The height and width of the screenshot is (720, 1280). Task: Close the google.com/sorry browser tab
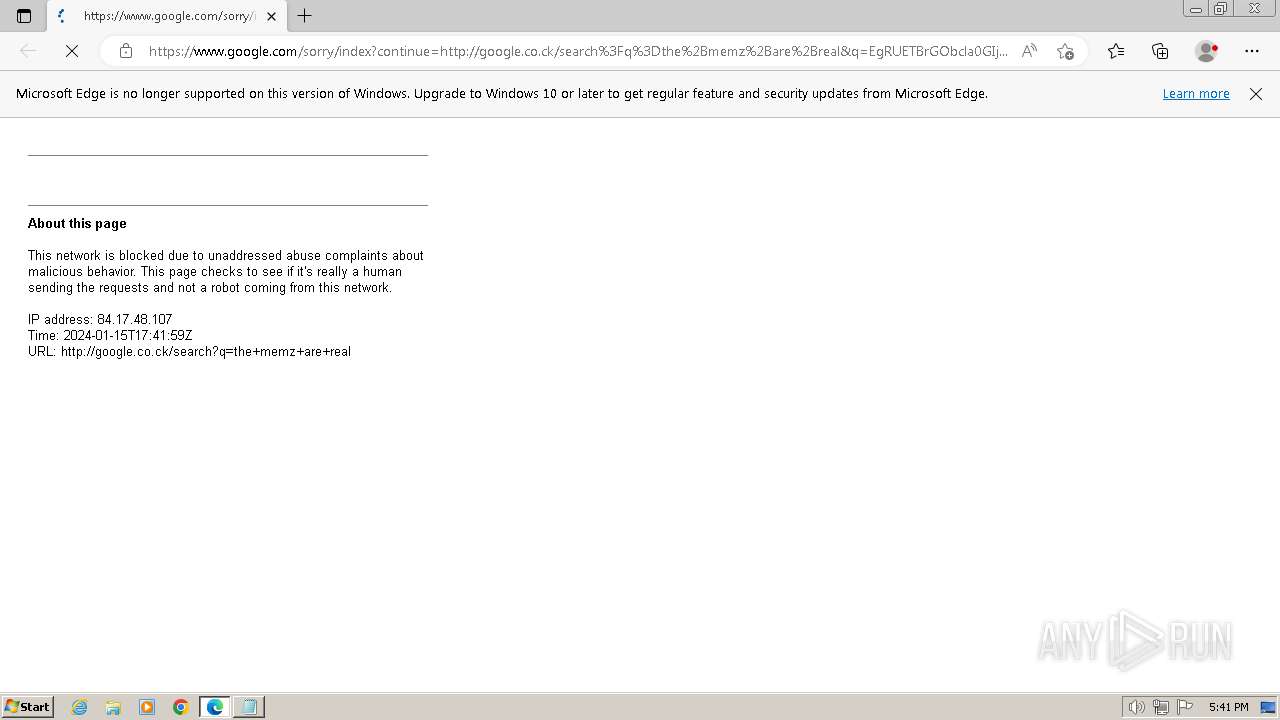coord(271,16)
